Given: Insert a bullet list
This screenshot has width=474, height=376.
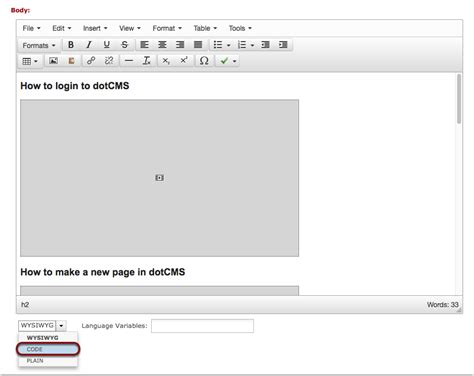Looking at the screenshot, I should [218, 45].
